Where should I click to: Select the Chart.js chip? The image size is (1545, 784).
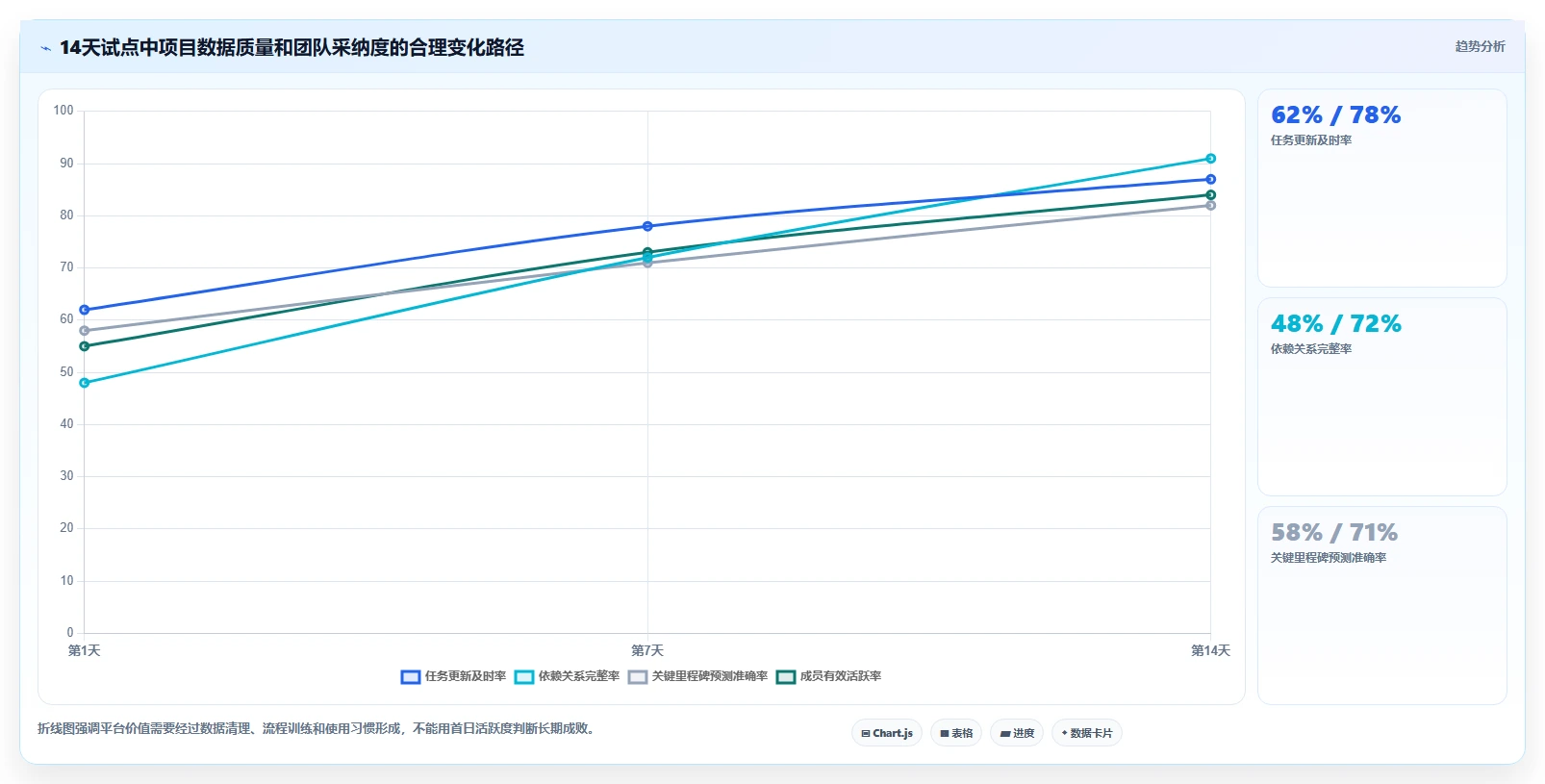tap(887, 733)
